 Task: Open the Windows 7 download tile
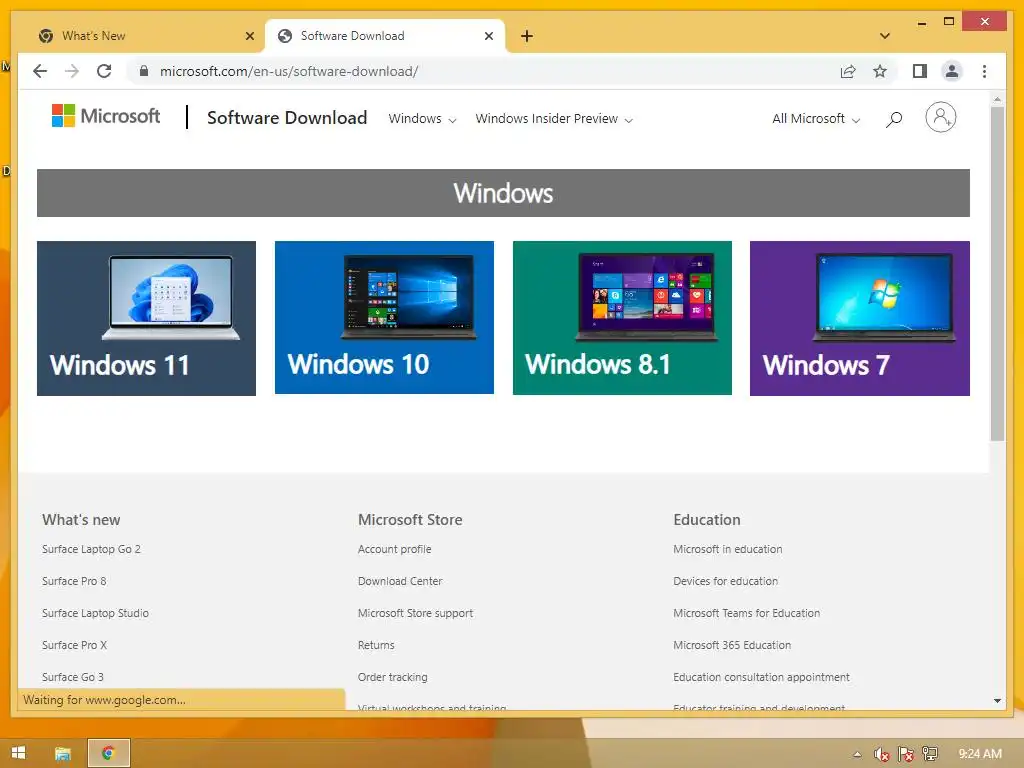point(859,318)
